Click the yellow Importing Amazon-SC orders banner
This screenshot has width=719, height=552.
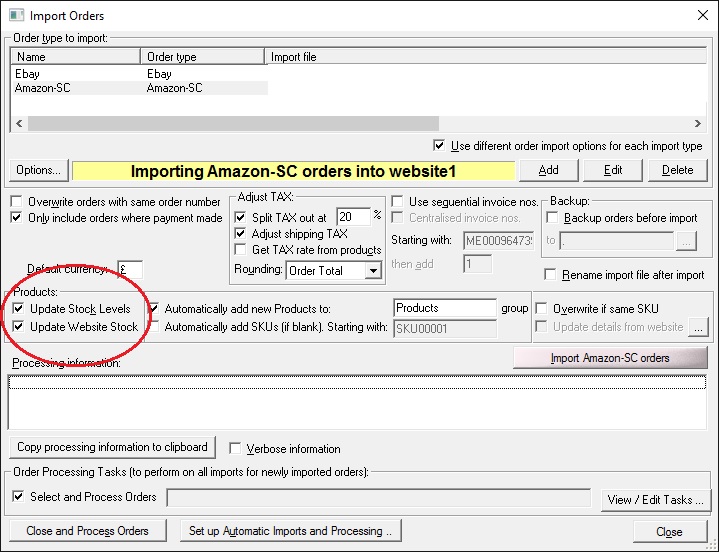coord(293,171)
